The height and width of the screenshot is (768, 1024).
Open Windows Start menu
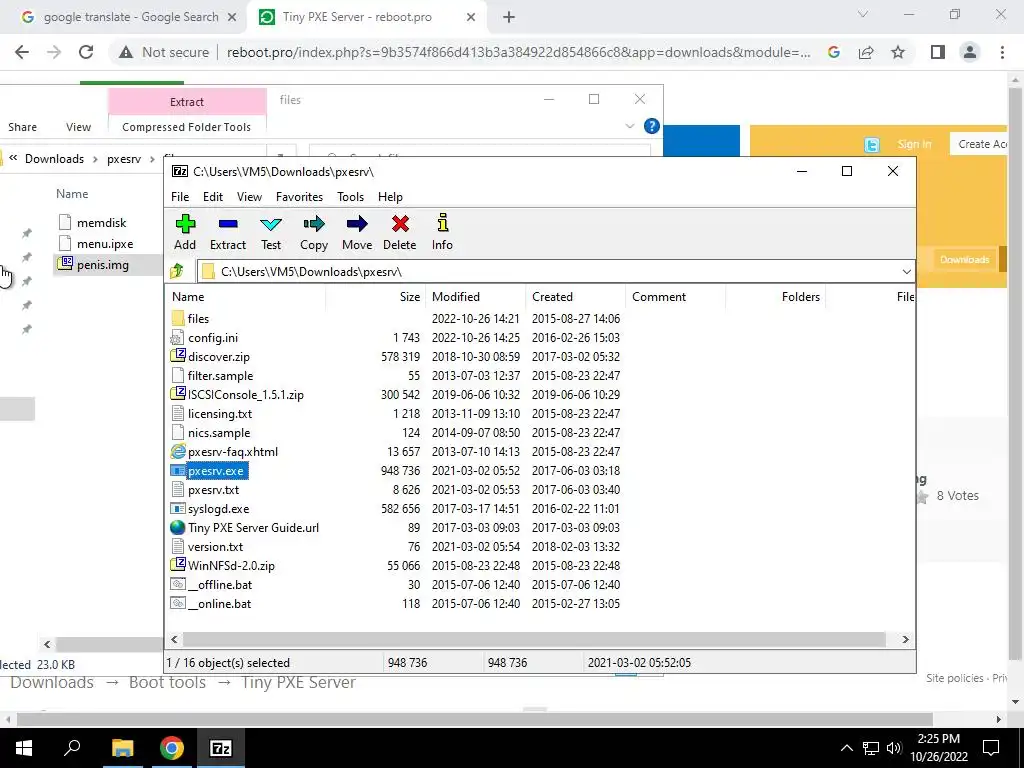click(24, 748)
